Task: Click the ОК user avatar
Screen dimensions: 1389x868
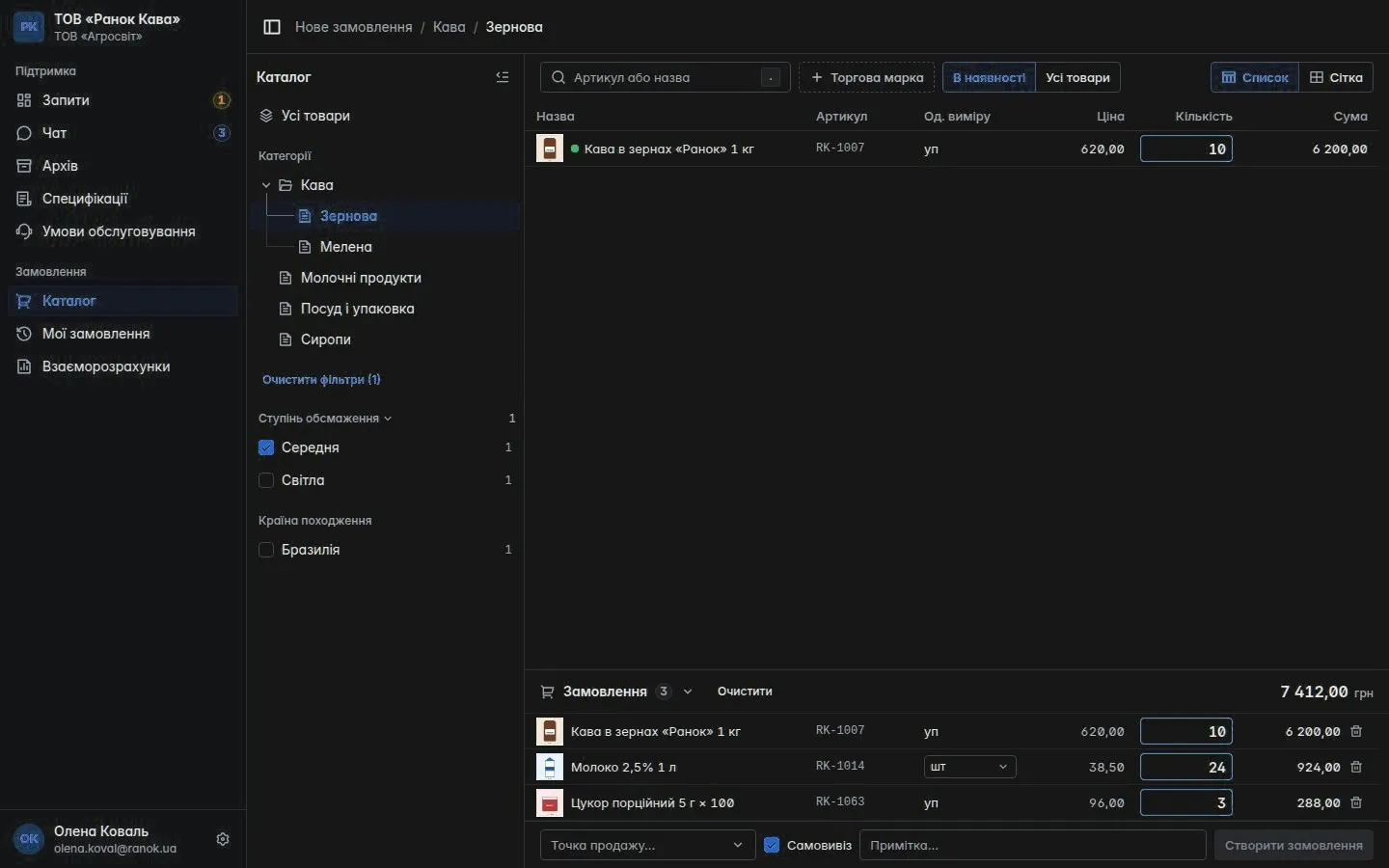Action: (x=29, y=839)
